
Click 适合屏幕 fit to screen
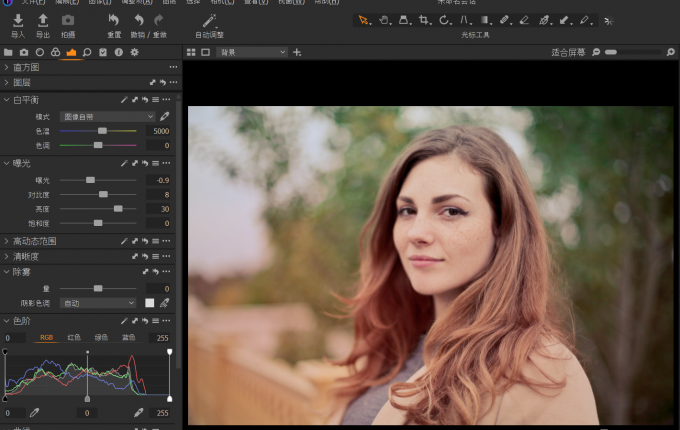coord(568,52)
